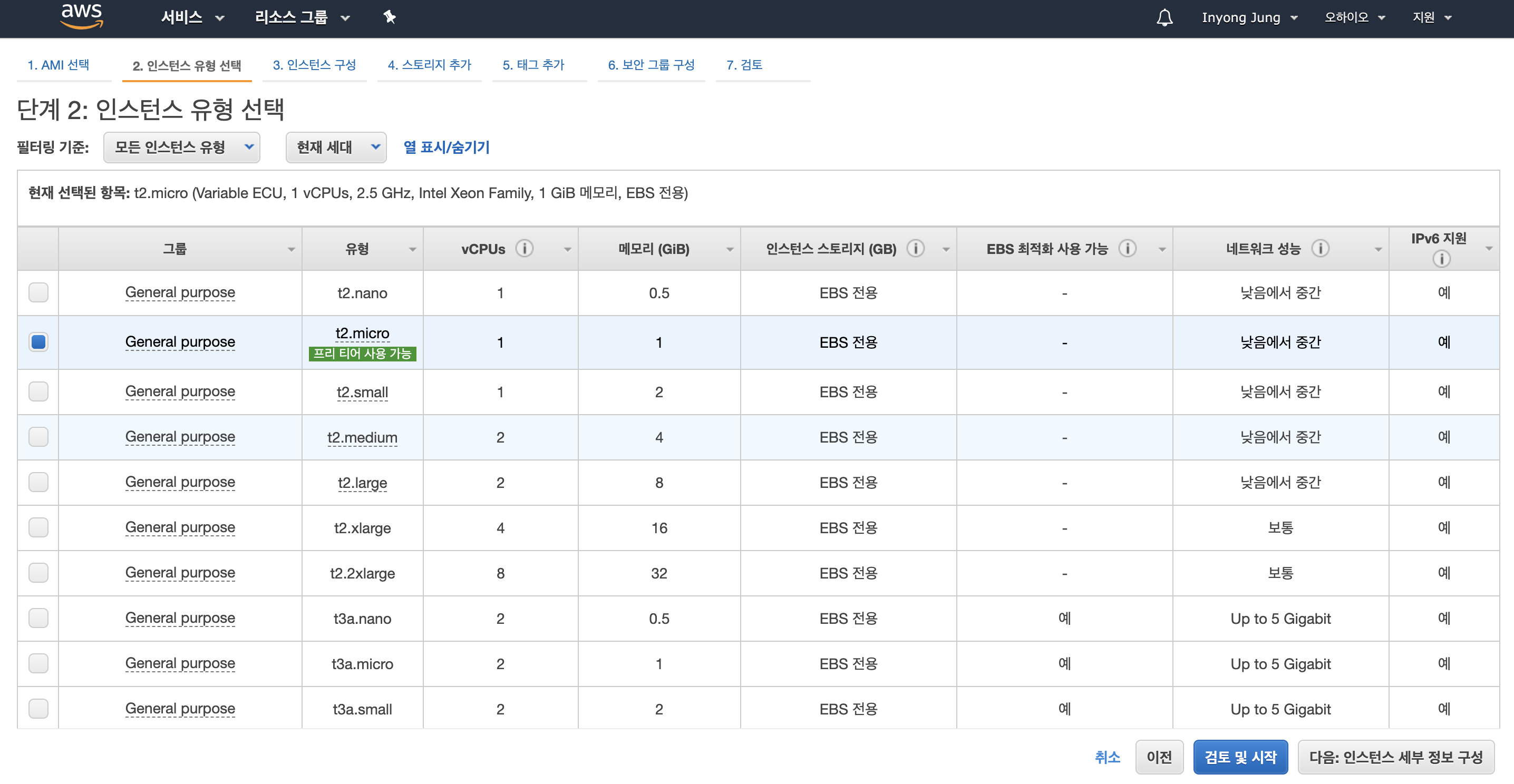
Task: Open the 모든 인스턴스 유형 filter dropdown
Action: pyautogui.click(x=182, y=147)
